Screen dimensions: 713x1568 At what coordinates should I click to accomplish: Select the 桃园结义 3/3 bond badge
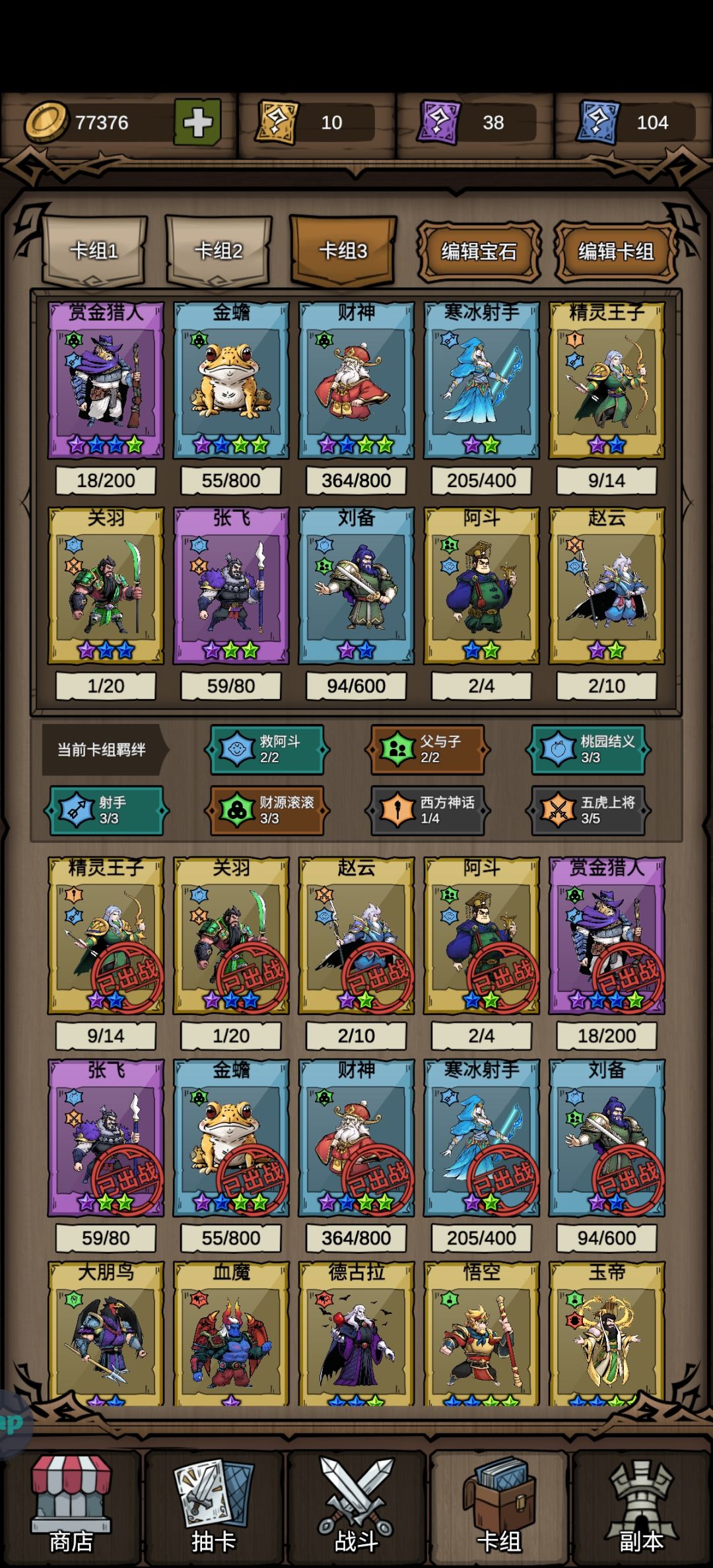[588, 750]
